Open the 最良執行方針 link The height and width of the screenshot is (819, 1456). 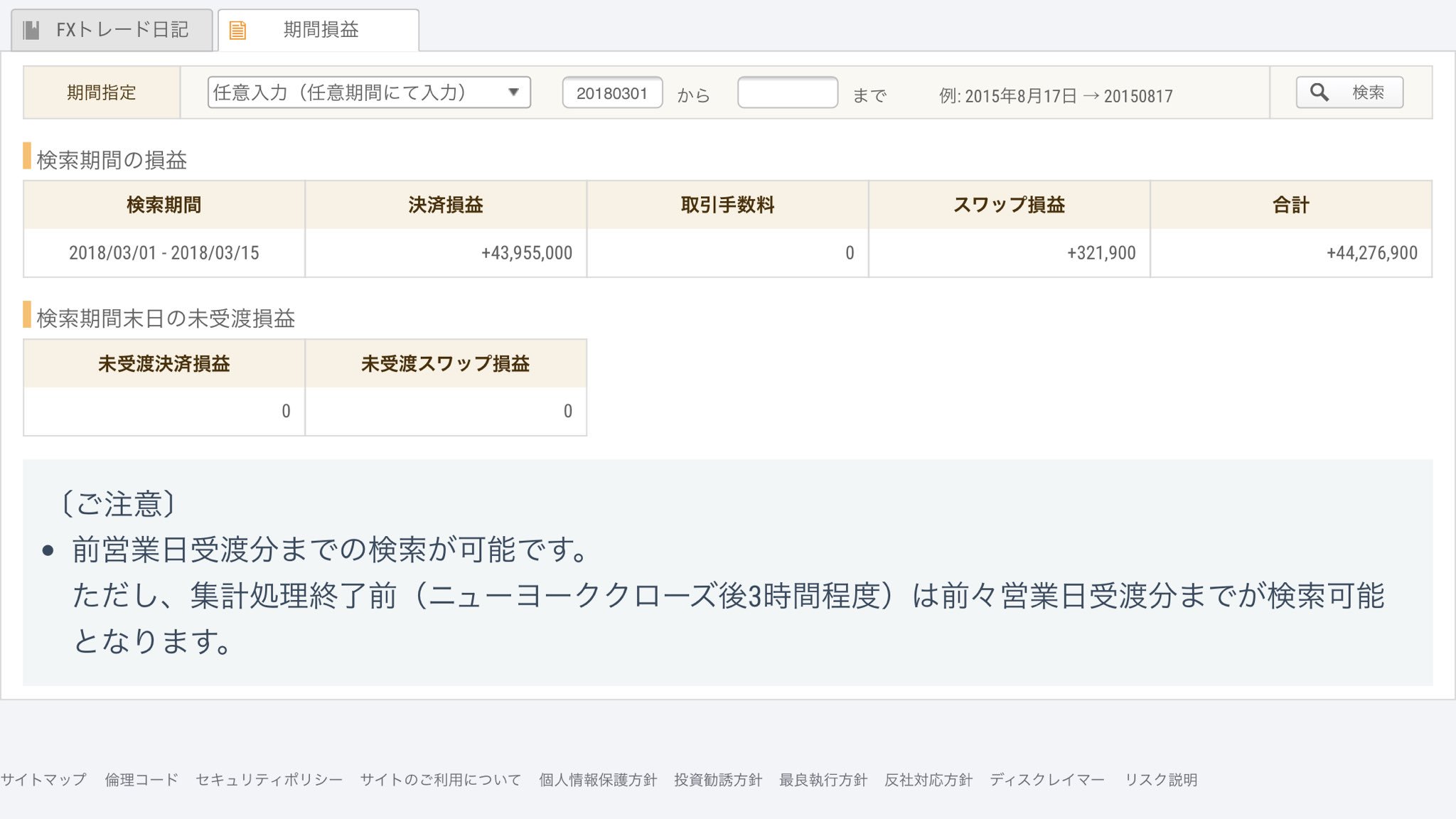click(823, 780)
